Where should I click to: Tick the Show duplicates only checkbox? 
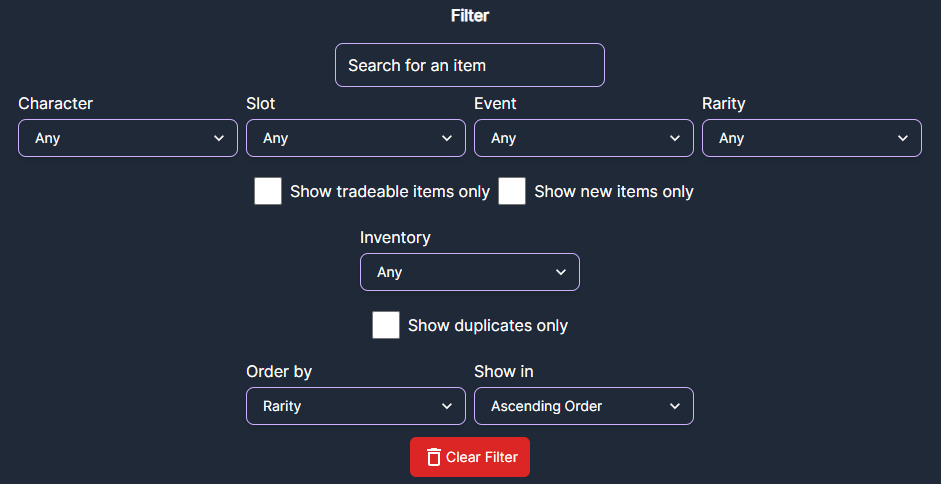coord(386,325)
